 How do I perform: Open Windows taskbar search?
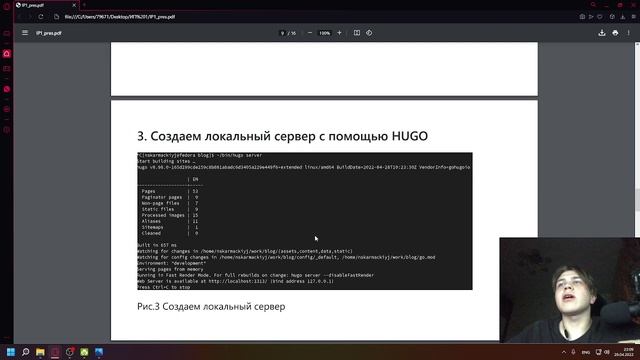click(x=26, y=352)
